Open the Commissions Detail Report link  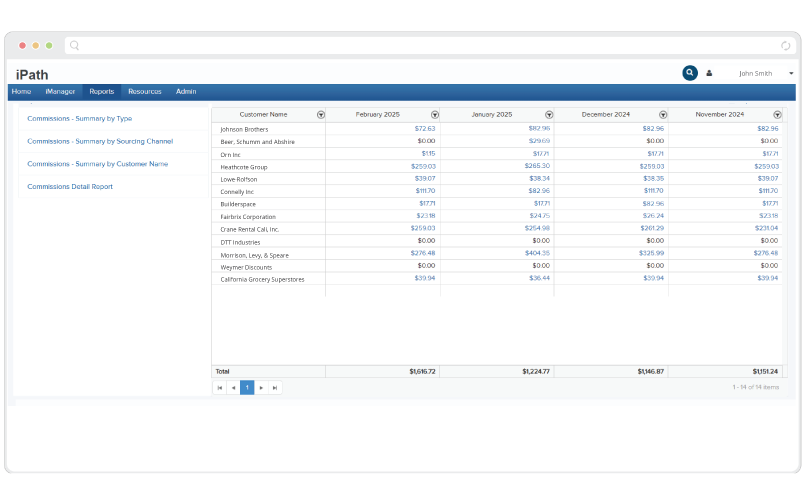pyautogui.click(x=70, y=186)
